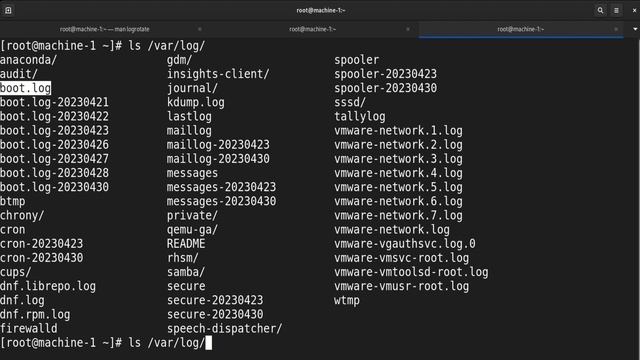Select the active third root@machine-1 tab
This screenshot has width=640, height=360.
point(520,29)
